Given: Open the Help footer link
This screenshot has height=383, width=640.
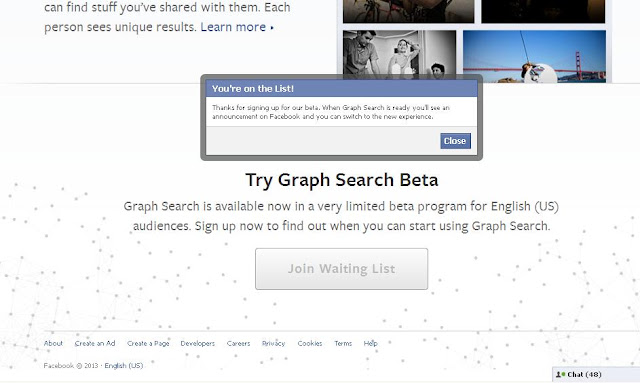Looking at the screenshot, I should click(371, 343).
